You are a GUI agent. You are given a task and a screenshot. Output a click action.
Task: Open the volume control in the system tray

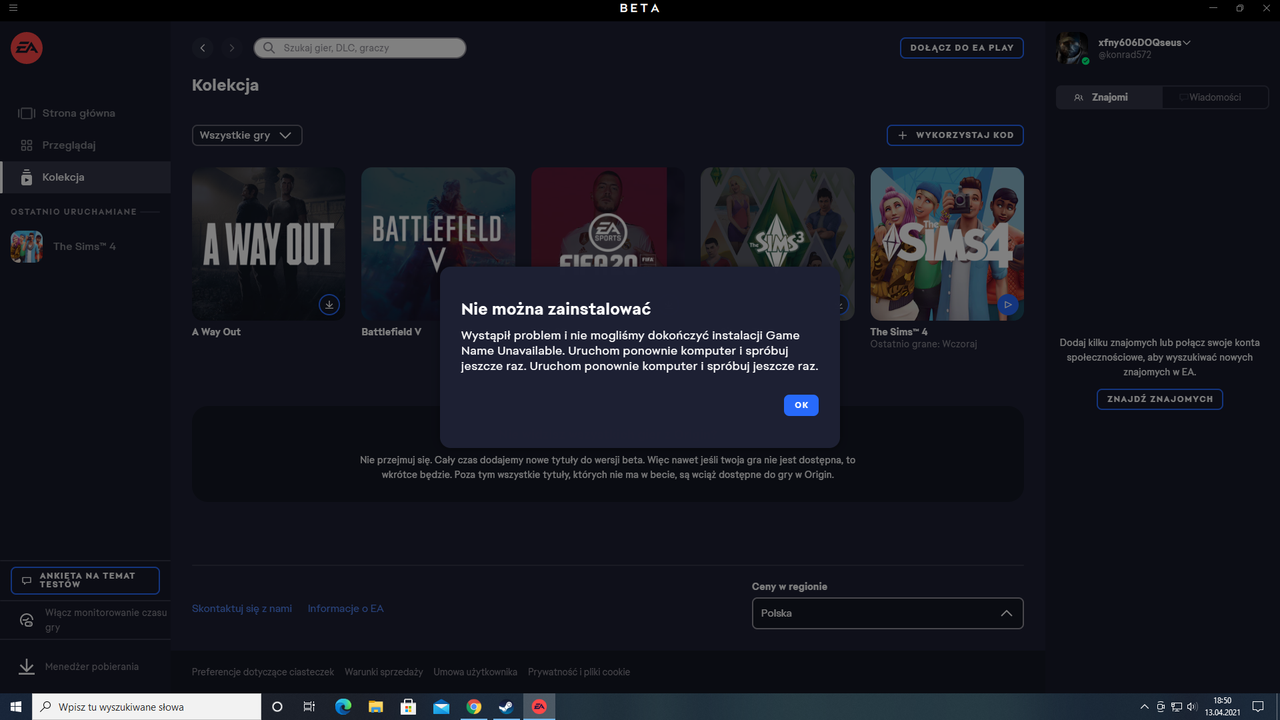(1191, 707)
